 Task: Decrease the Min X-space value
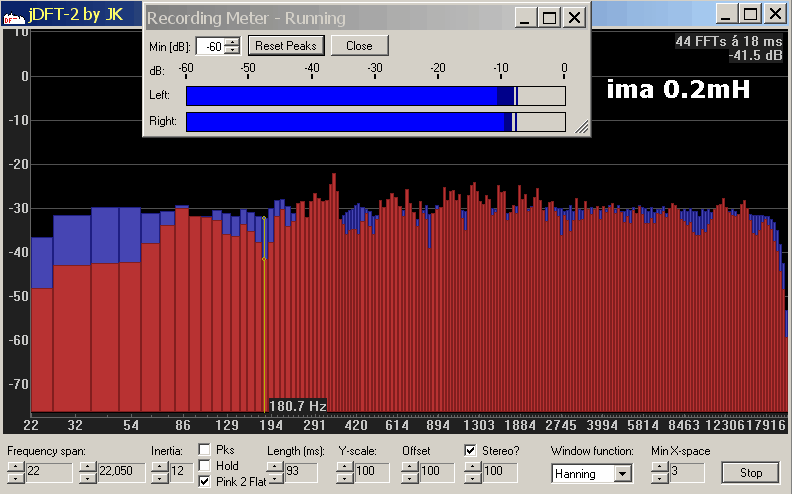pyautogui.click(x=660, y=477)
